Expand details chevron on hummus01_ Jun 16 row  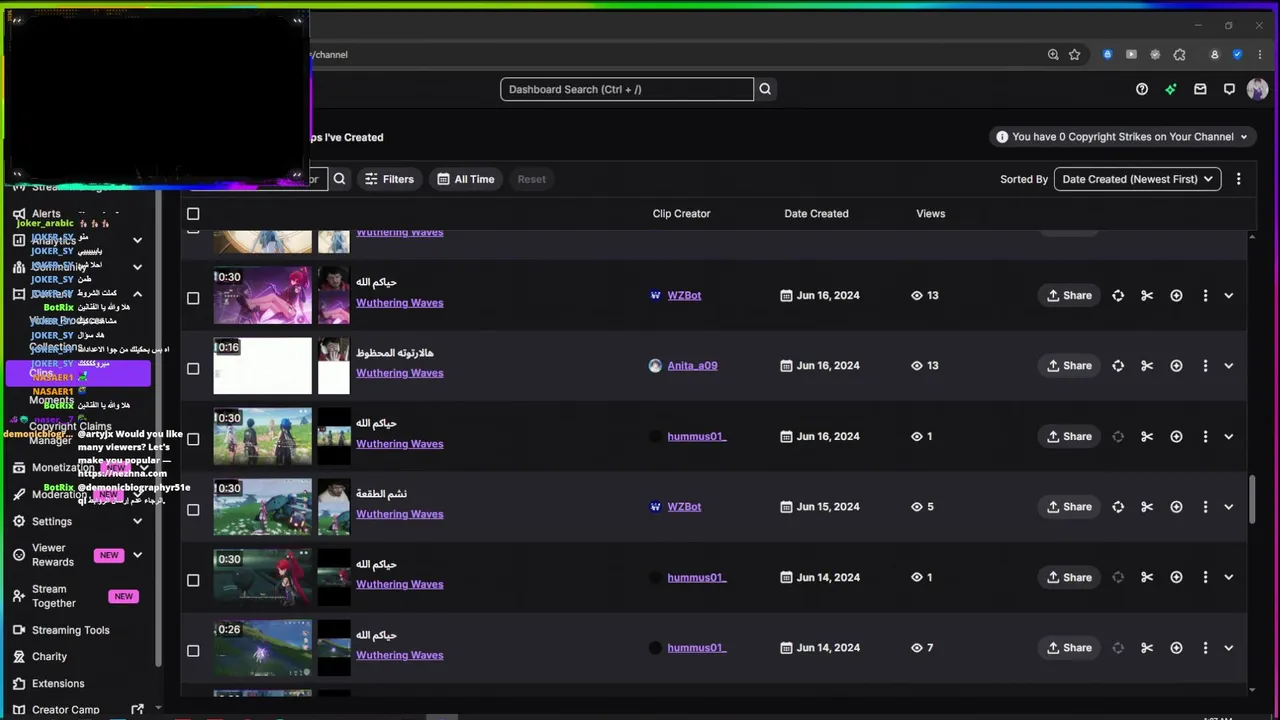pyautogui.click(x=1229, y=437)
